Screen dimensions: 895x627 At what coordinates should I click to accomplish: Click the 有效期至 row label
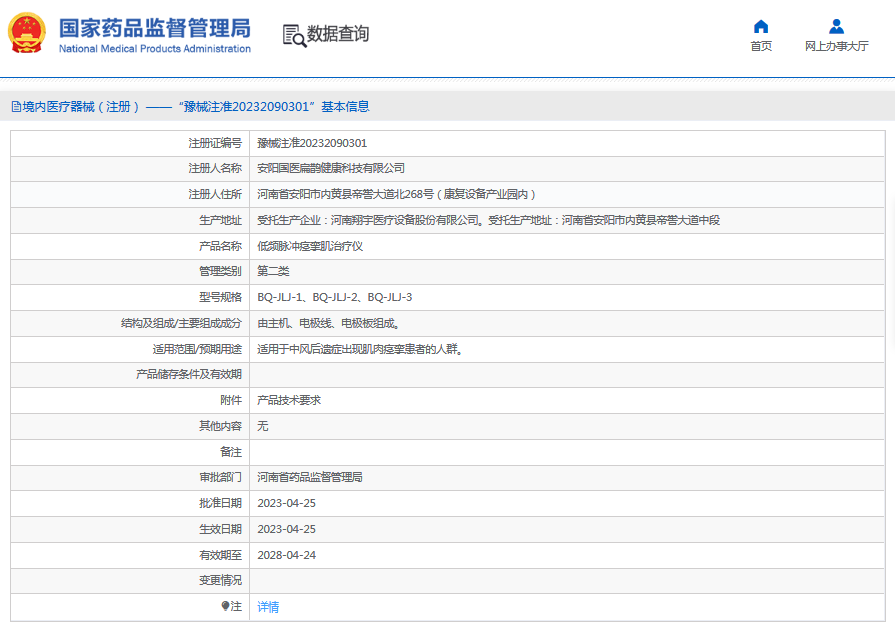[x=220, y=555]
